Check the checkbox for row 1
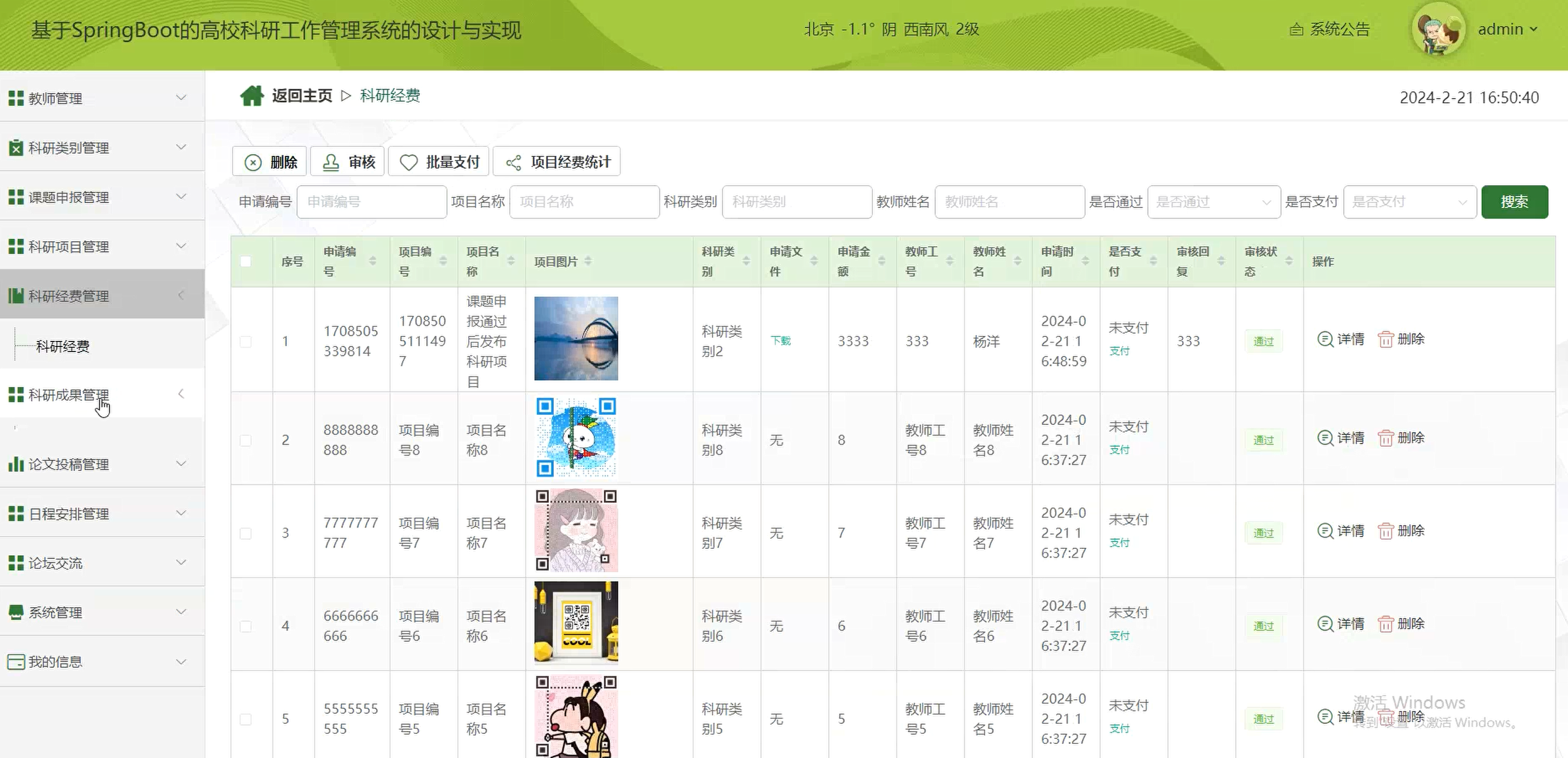This screenshot has height=758, width=1568. tap(246, 341)
